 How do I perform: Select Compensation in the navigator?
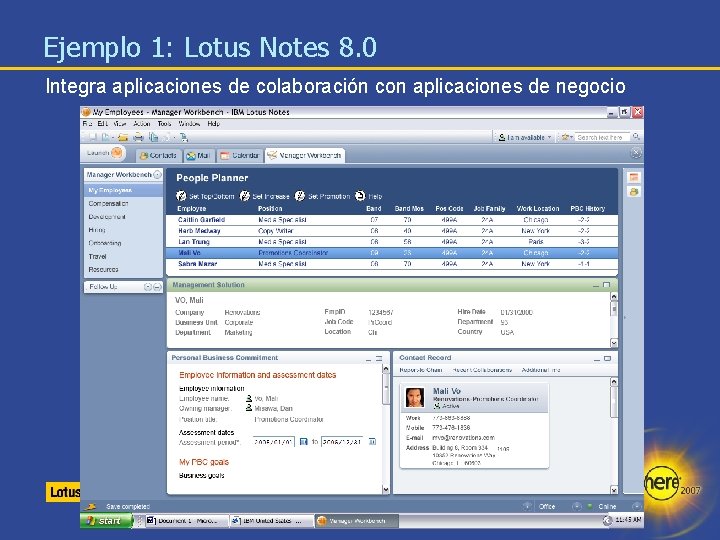click(108, 203)
